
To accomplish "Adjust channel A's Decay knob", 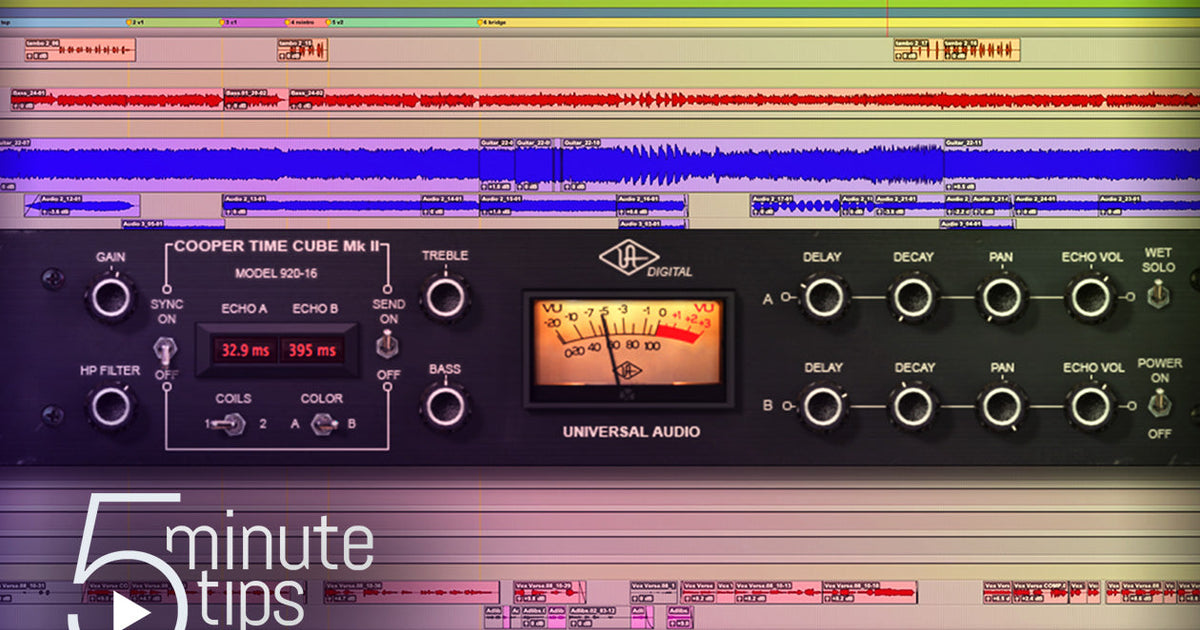I will click(913, 297).
